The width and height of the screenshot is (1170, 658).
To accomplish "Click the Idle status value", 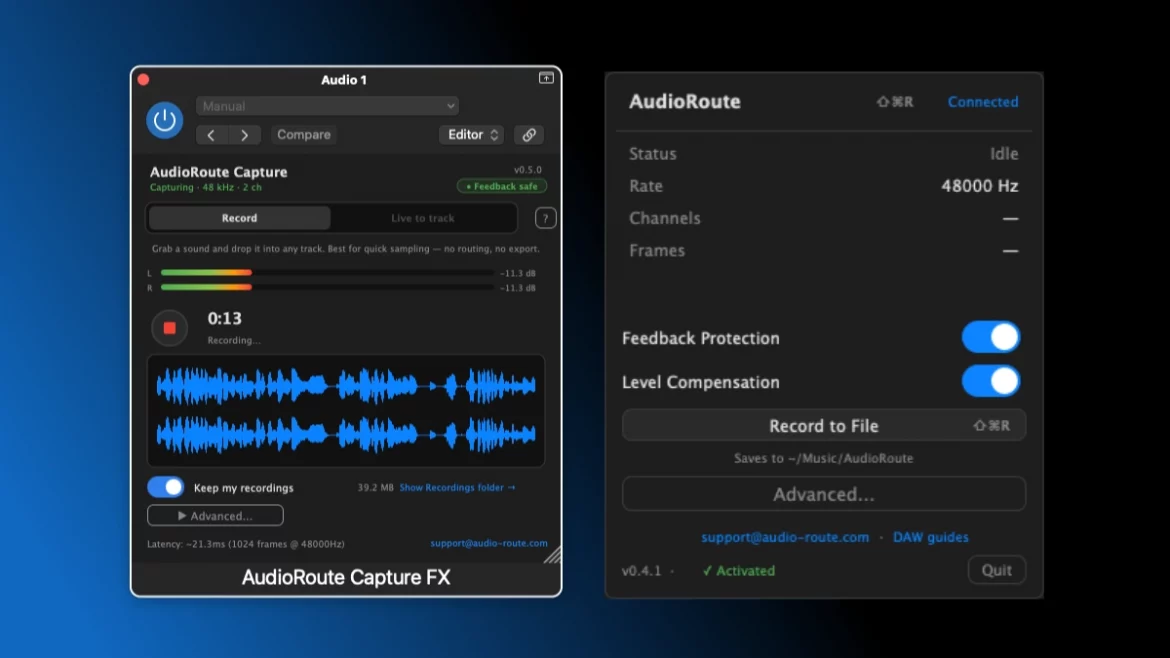I will [1004, 154].
